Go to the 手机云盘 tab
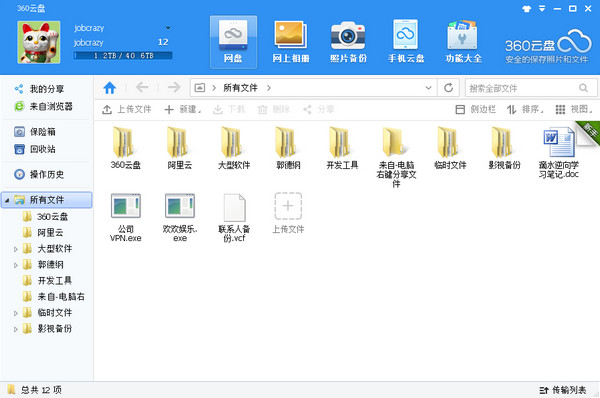600x398 pixels. click(406, 42)
